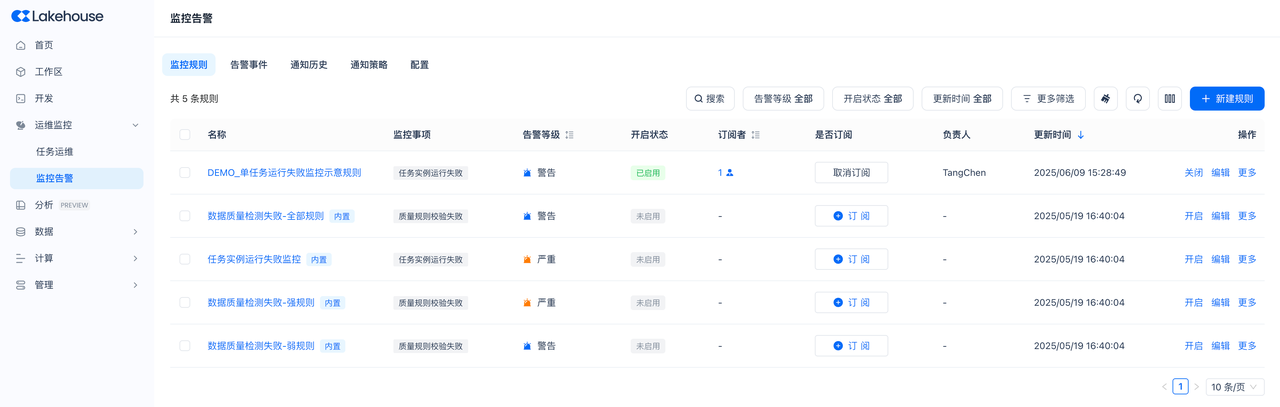Click the clear filters broom icon
The width and height of the screenshot is (1280, 407).
coord(1105,99)
